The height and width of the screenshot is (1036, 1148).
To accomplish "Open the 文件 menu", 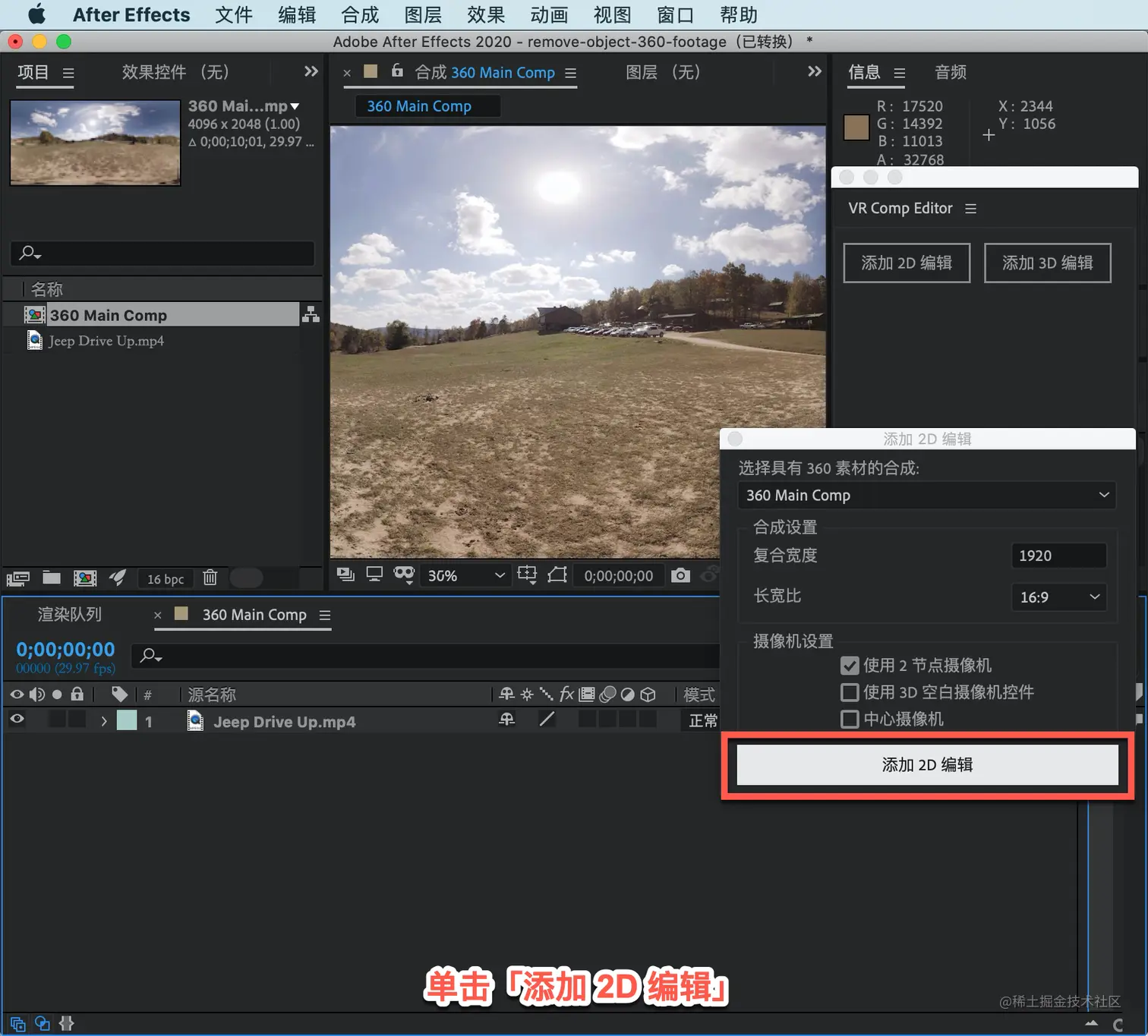I will (x=234, y=14).
